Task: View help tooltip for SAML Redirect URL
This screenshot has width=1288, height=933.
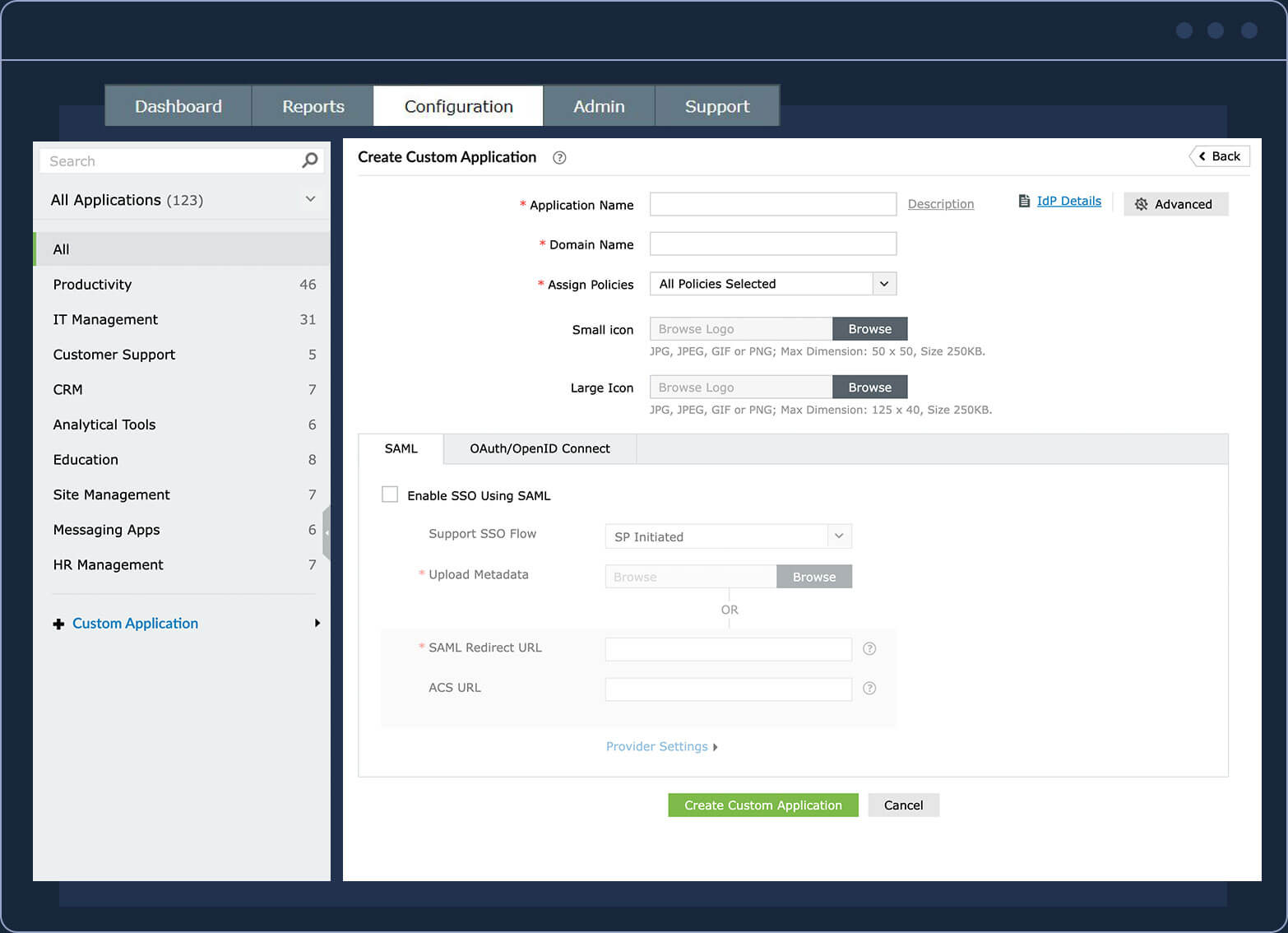Action: [x=869, y=648]
